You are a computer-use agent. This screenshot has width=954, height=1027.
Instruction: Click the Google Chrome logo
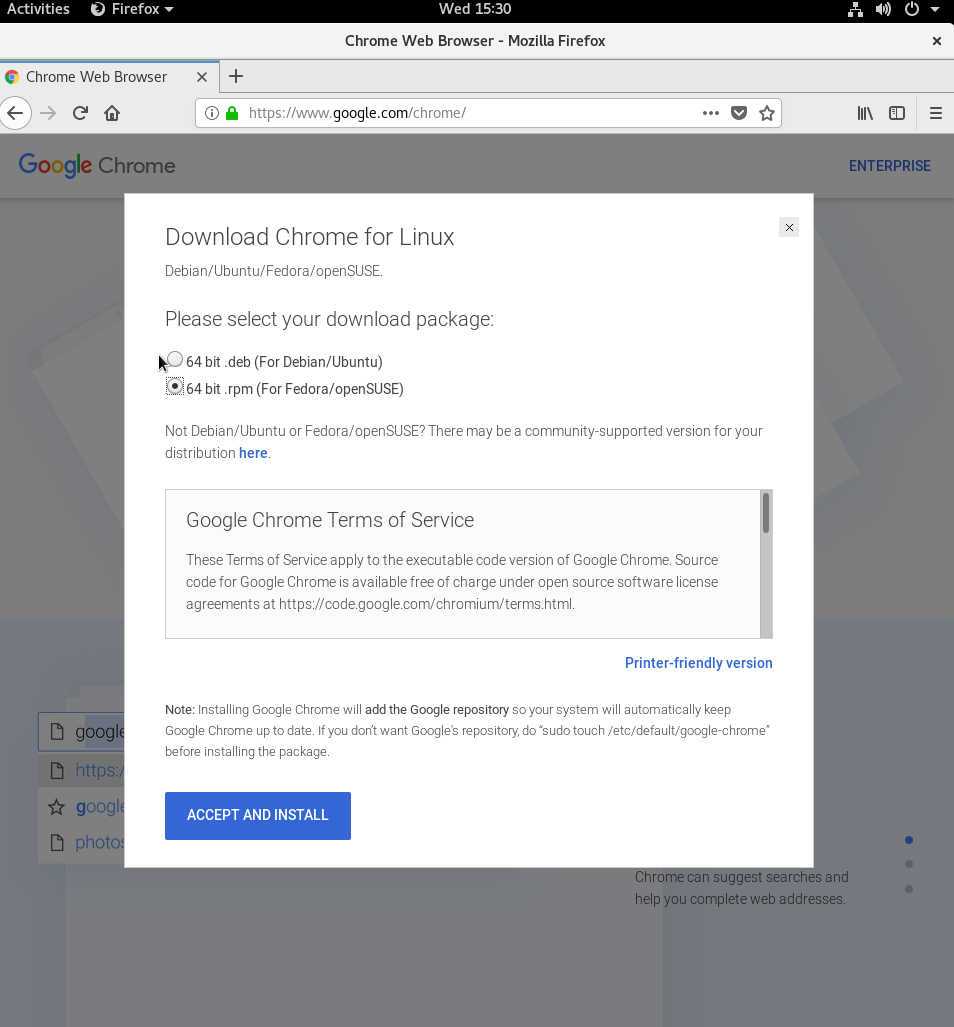tap(97, 166)
